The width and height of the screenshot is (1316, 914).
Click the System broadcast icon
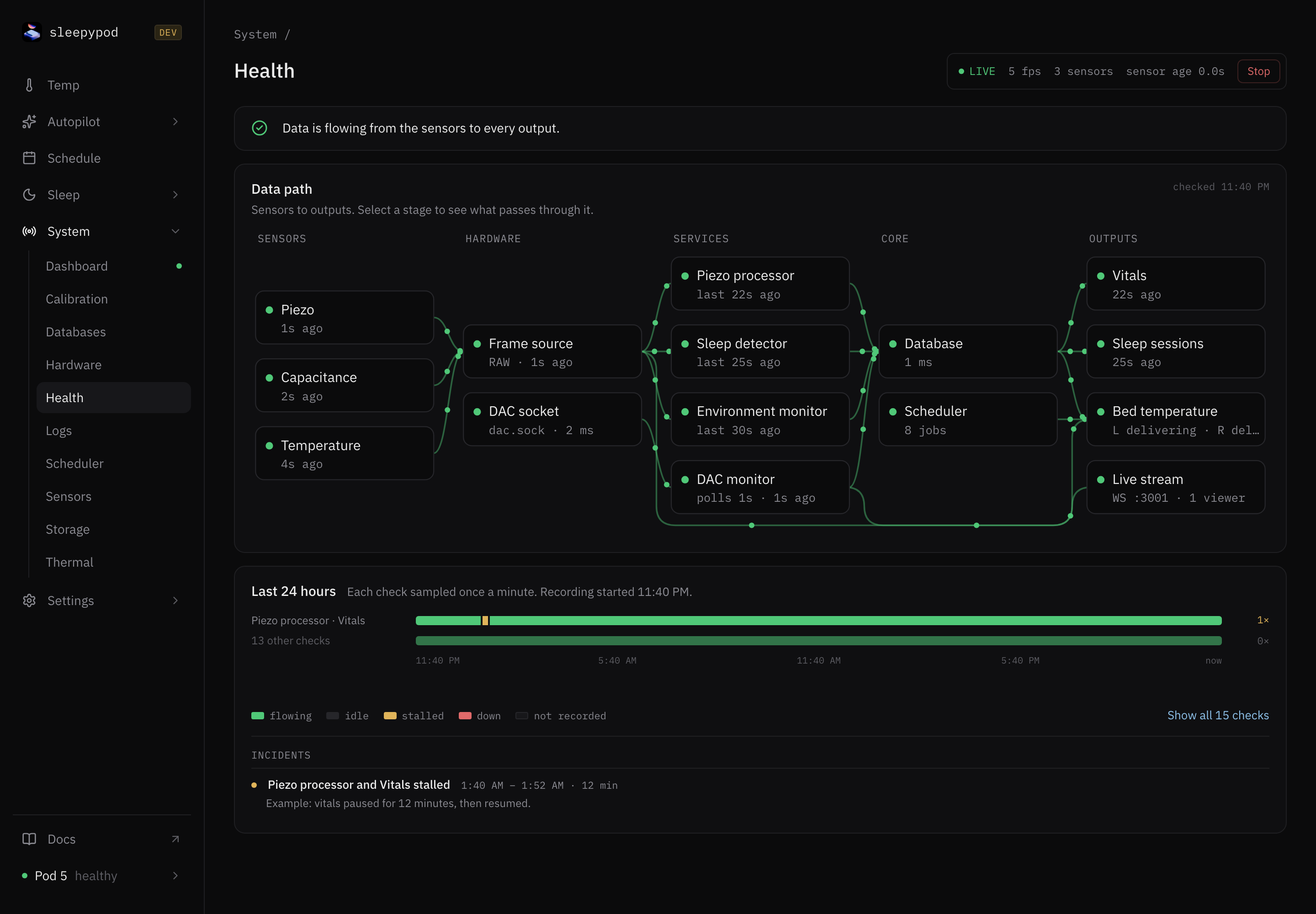[29, 231]
